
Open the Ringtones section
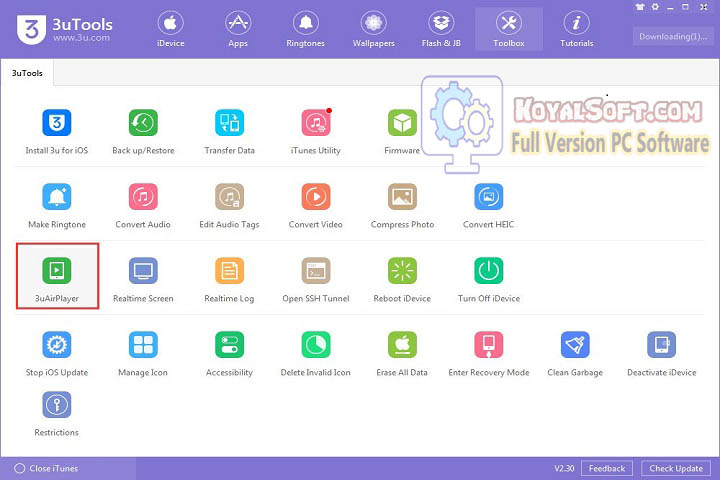point(305,29)
